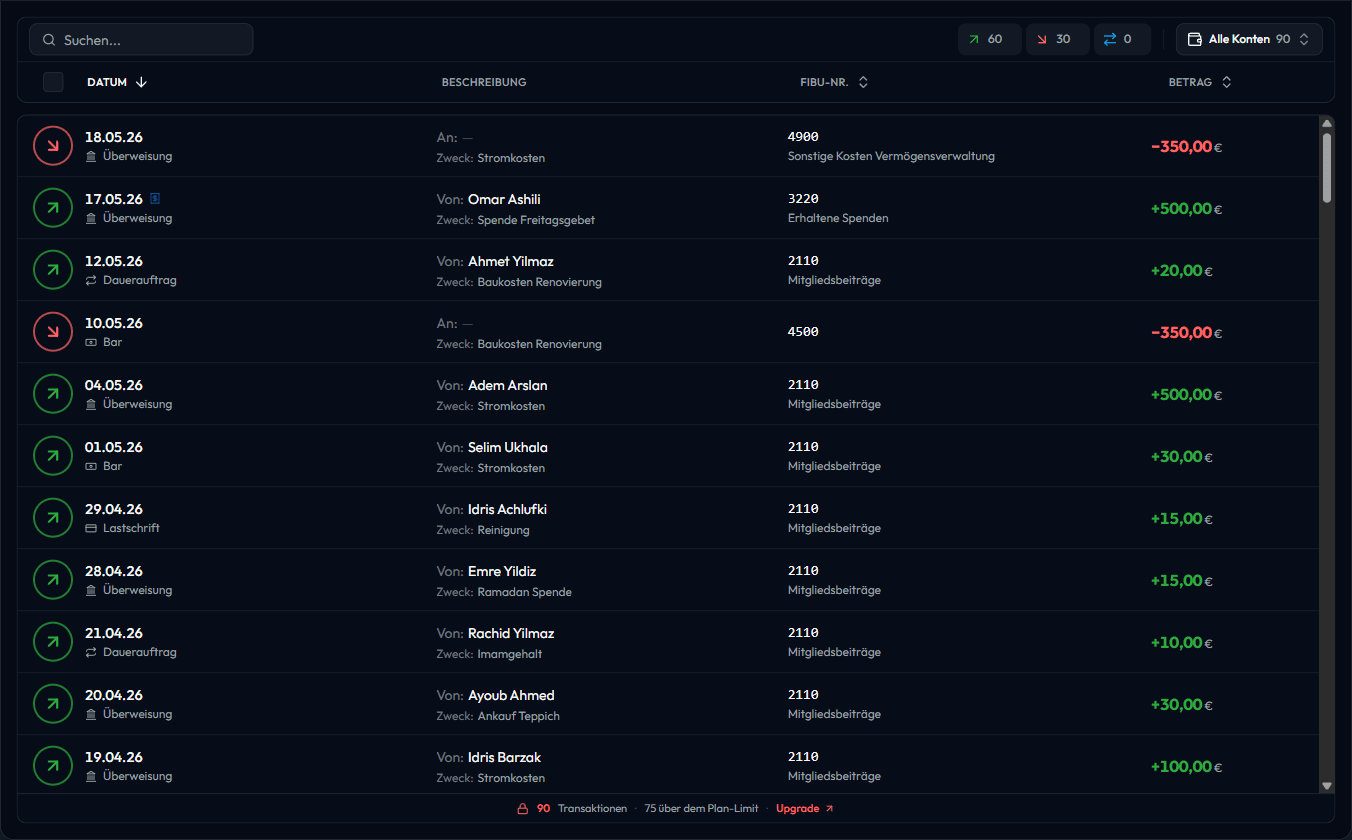This screenshot has height=840, width=1352.
Task: Click the incoming arrow icon for Ahmet Yilmaz
Action: tap(53, 270)
